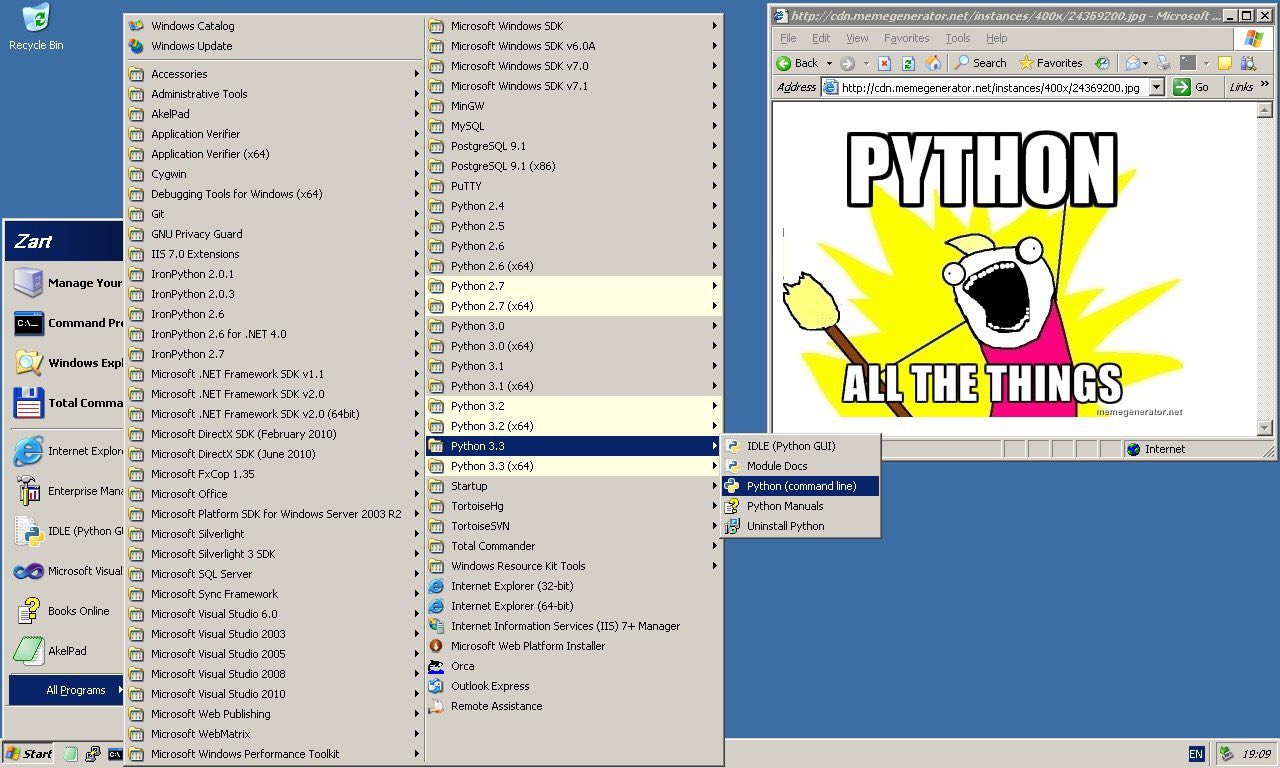Click Microsoft Web Platform Installer icon
The height and width of the screenshot is (768, 1280).
pyautogui.click(x=436, y=646)
